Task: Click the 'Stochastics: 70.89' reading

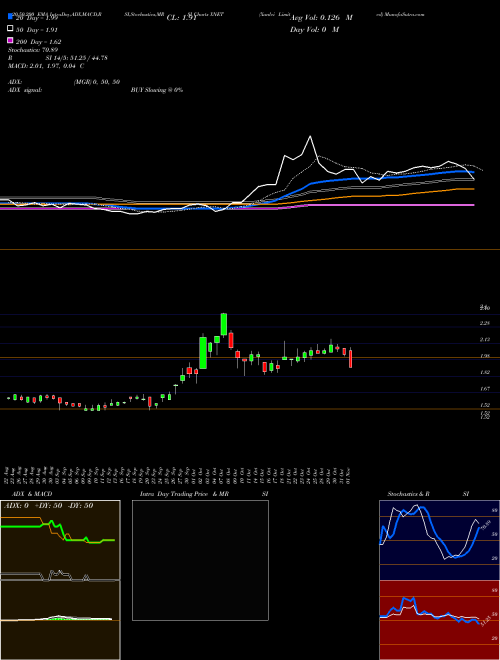Action: [x=33, y=50]
